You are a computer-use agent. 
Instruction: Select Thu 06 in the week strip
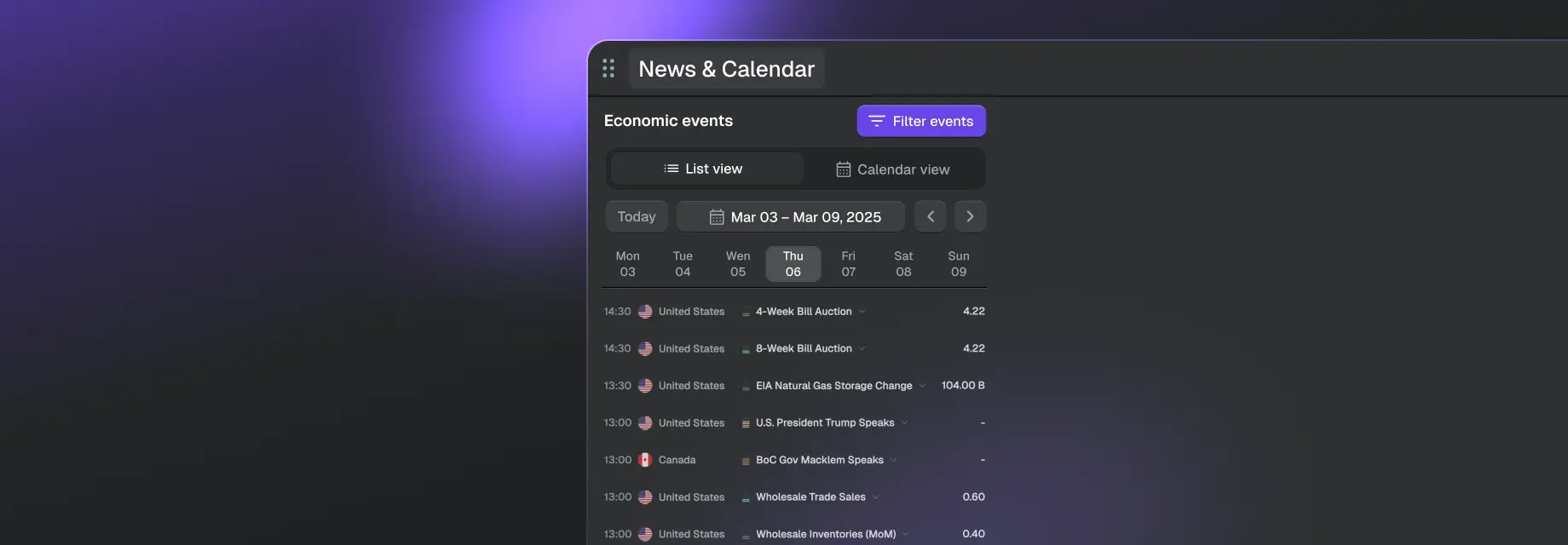point(793,264)
